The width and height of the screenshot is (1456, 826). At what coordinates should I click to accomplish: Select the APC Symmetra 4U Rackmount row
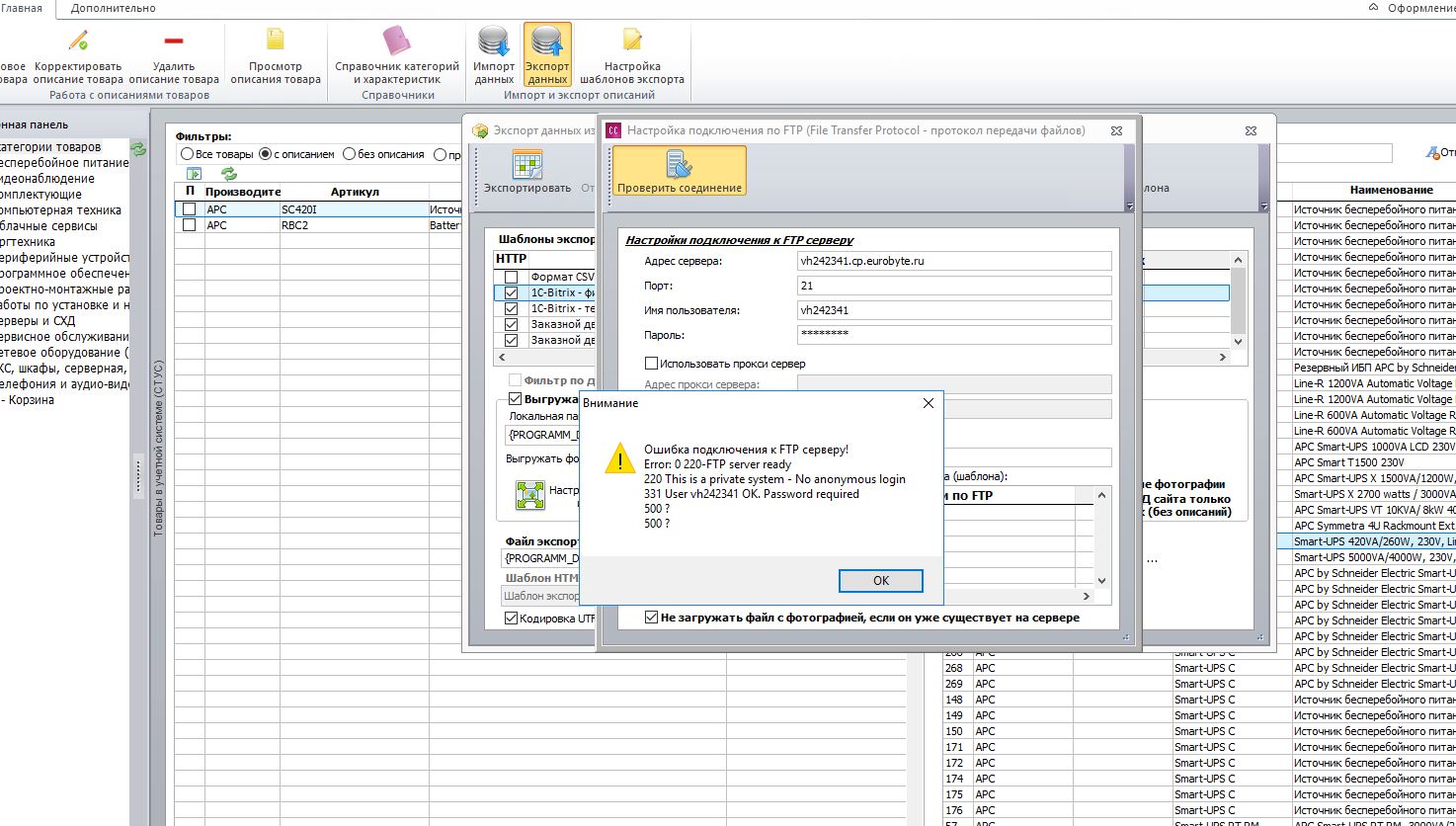(x=1374, y=526)
